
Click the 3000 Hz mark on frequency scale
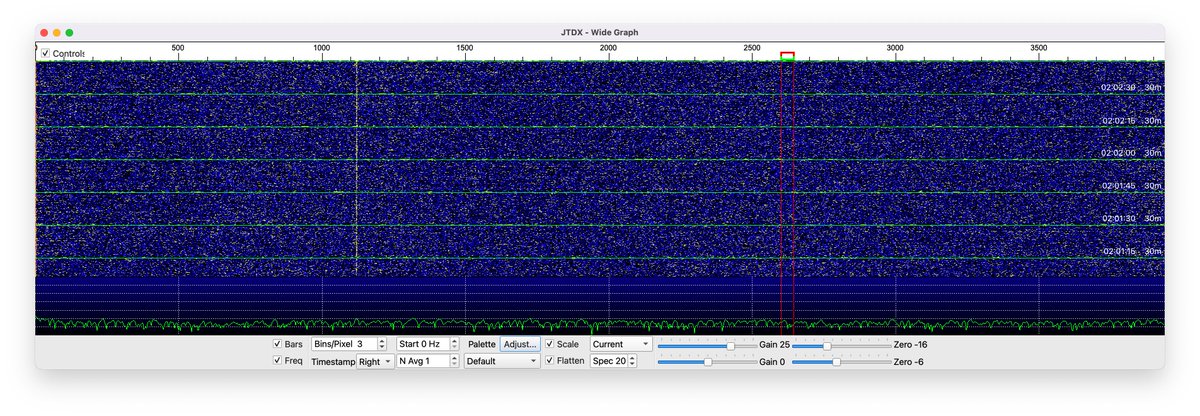click(x=895, y=48)
